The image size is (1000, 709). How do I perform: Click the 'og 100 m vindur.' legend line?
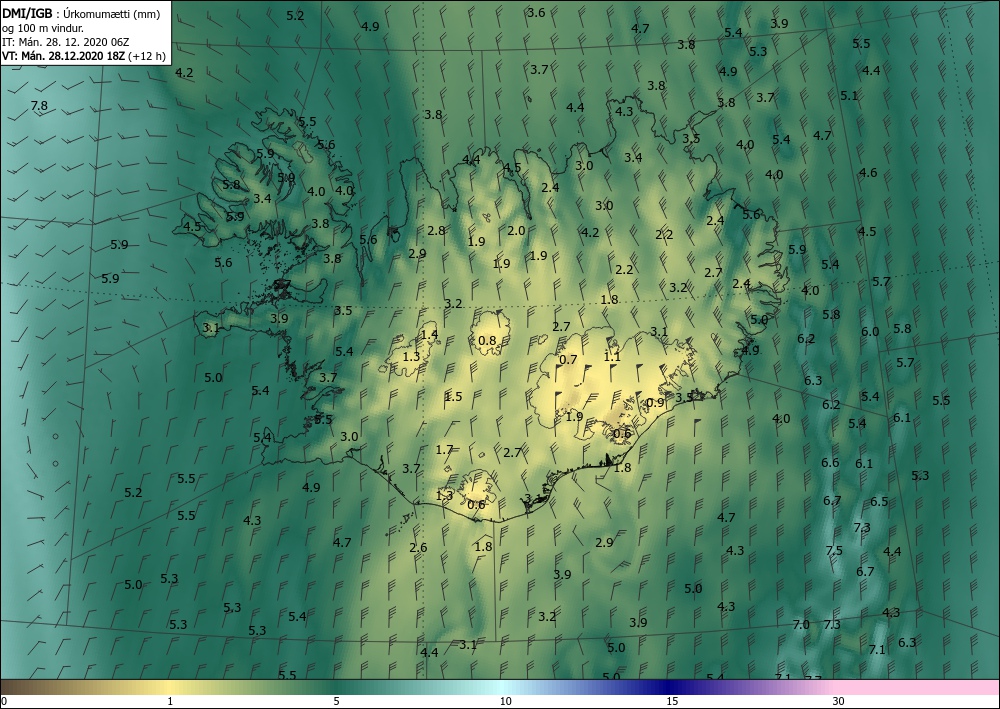click(43, 27)
